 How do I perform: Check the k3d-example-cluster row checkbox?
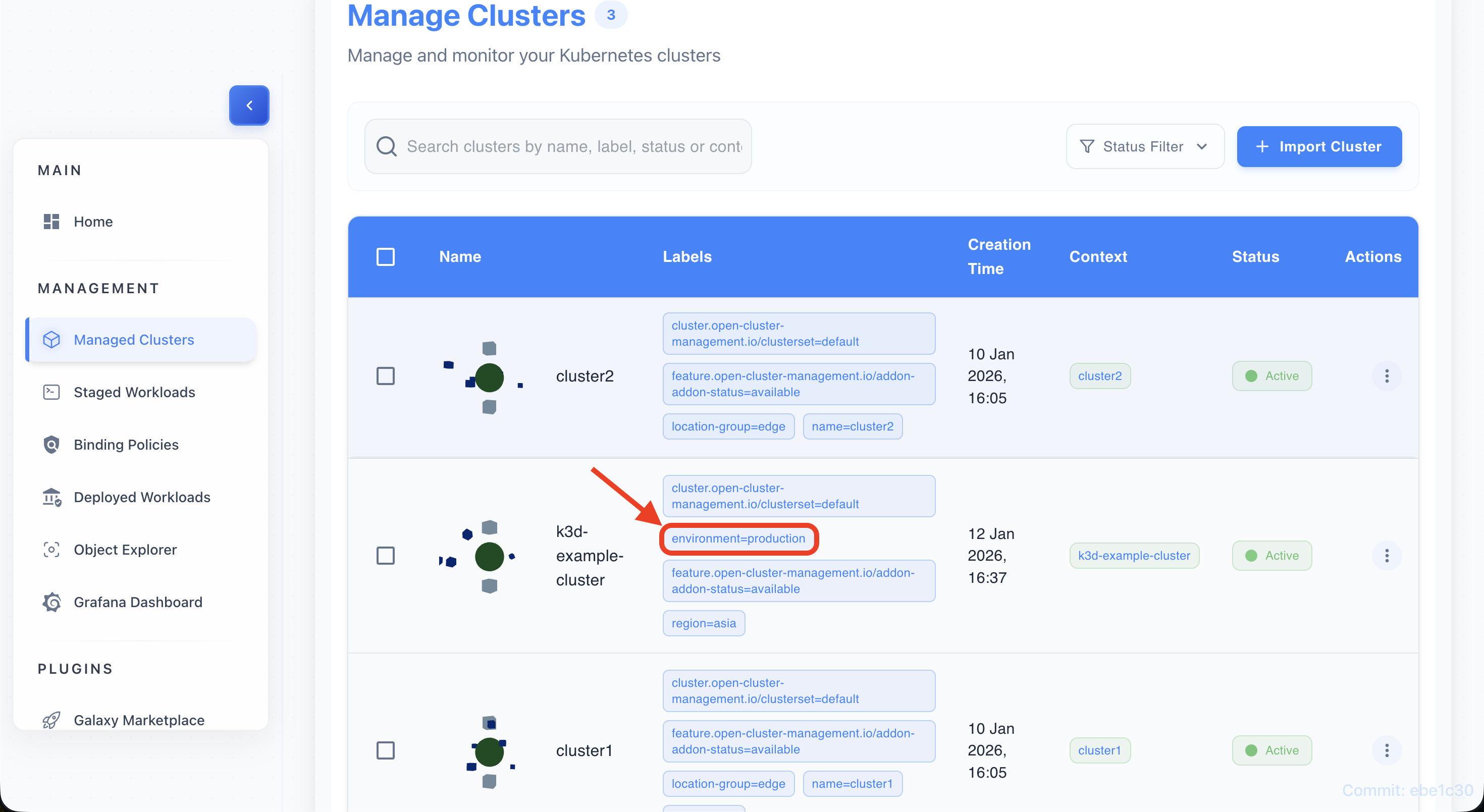(386, 556)
